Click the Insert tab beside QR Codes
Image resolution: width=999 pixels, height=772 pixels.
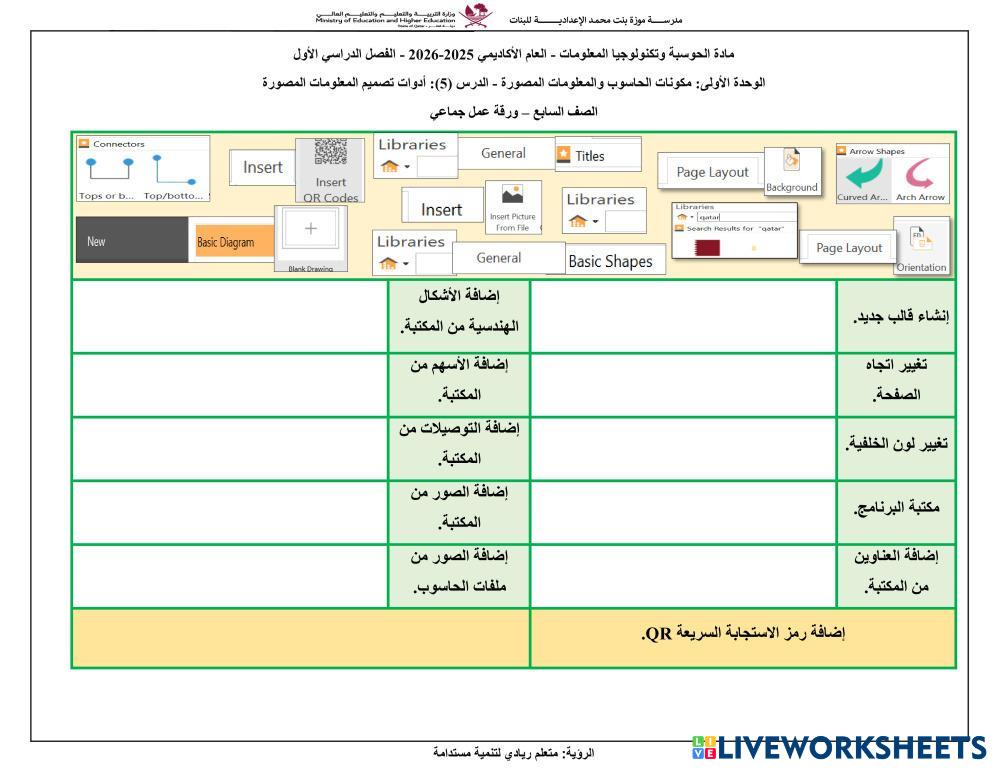coord(263,168)
